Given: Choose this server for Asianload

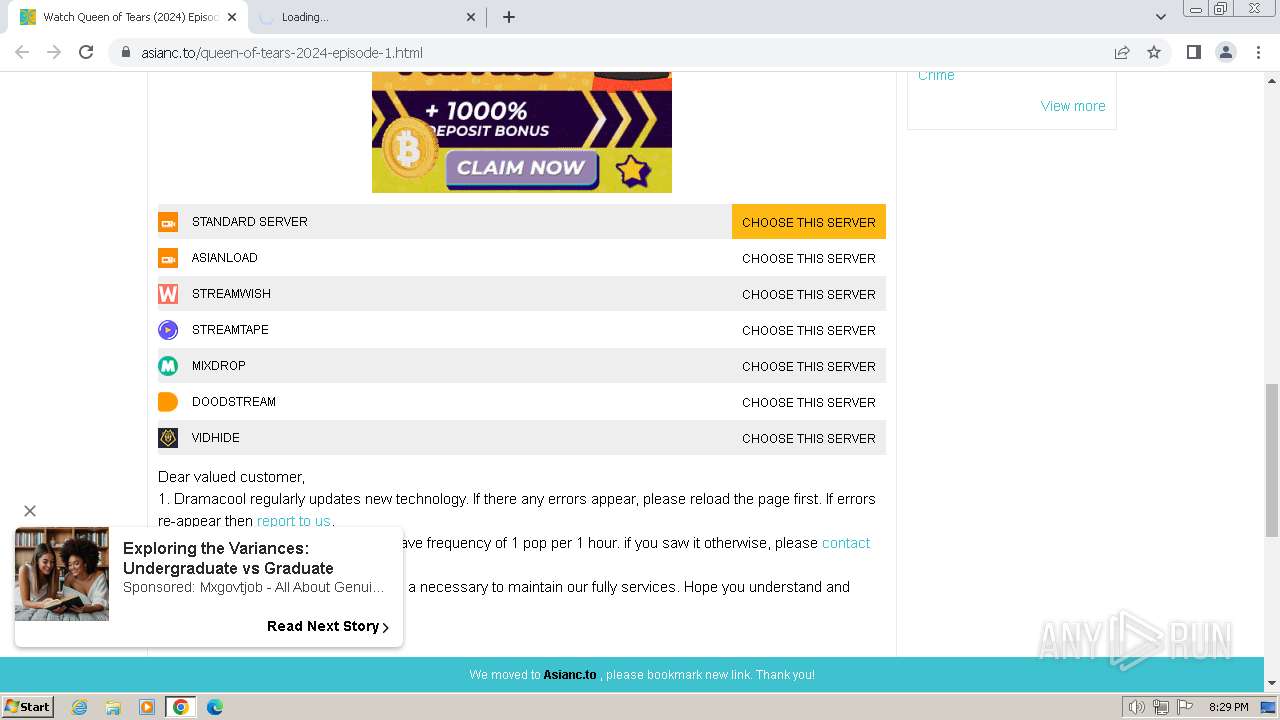Looking at the screenshot, I should pos(809,258).
